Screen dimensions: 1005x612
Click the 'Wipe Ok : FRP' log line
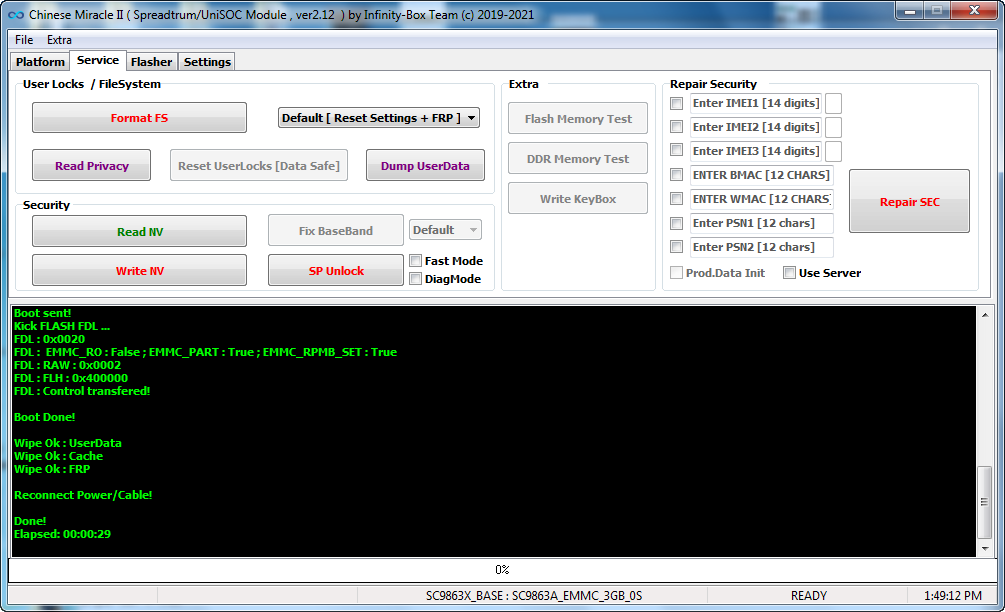tap(52, 469)
